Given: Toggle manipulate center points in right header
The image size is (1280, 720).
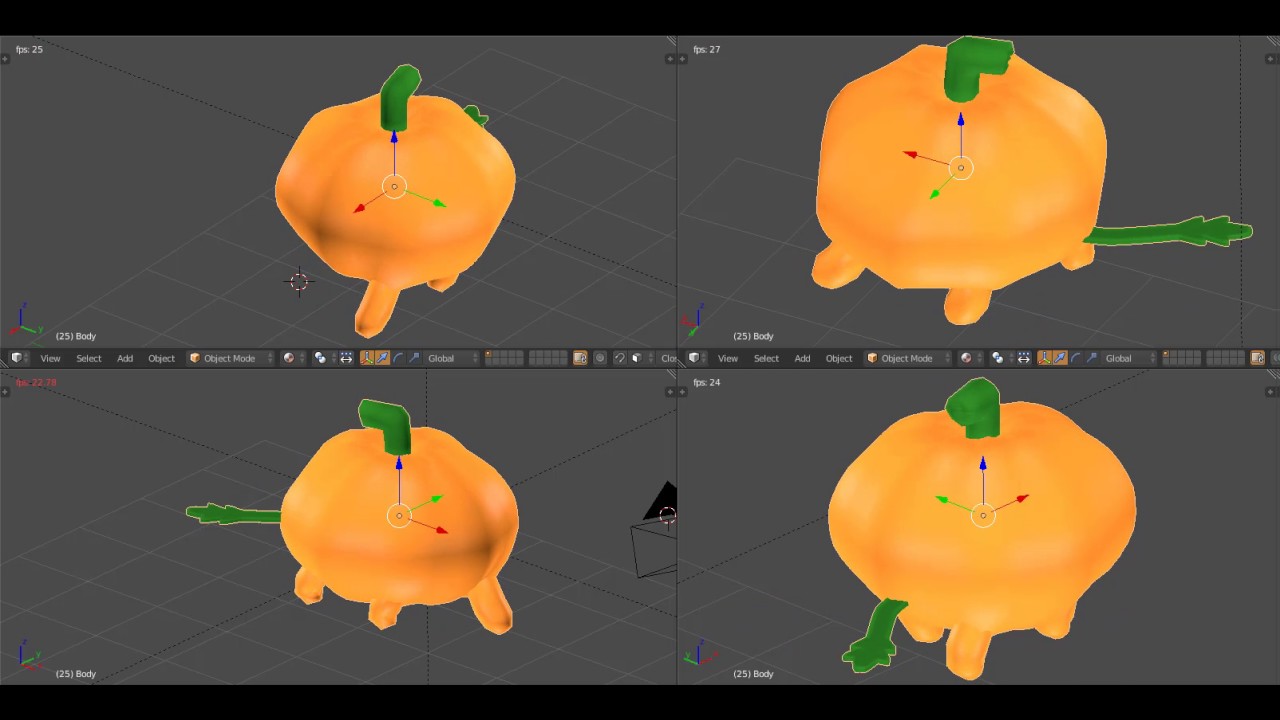Looking at the screenshot, I should tap(1024, 358).
